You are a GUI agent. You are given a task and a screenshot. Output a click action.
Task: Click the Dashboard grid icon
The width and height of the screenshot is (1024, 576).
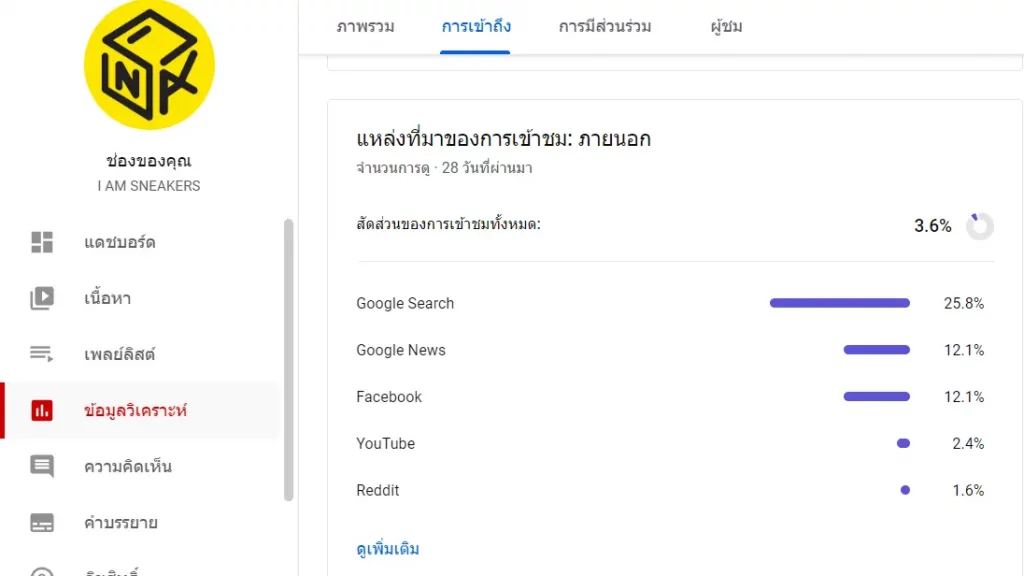[x=42, y=242]
